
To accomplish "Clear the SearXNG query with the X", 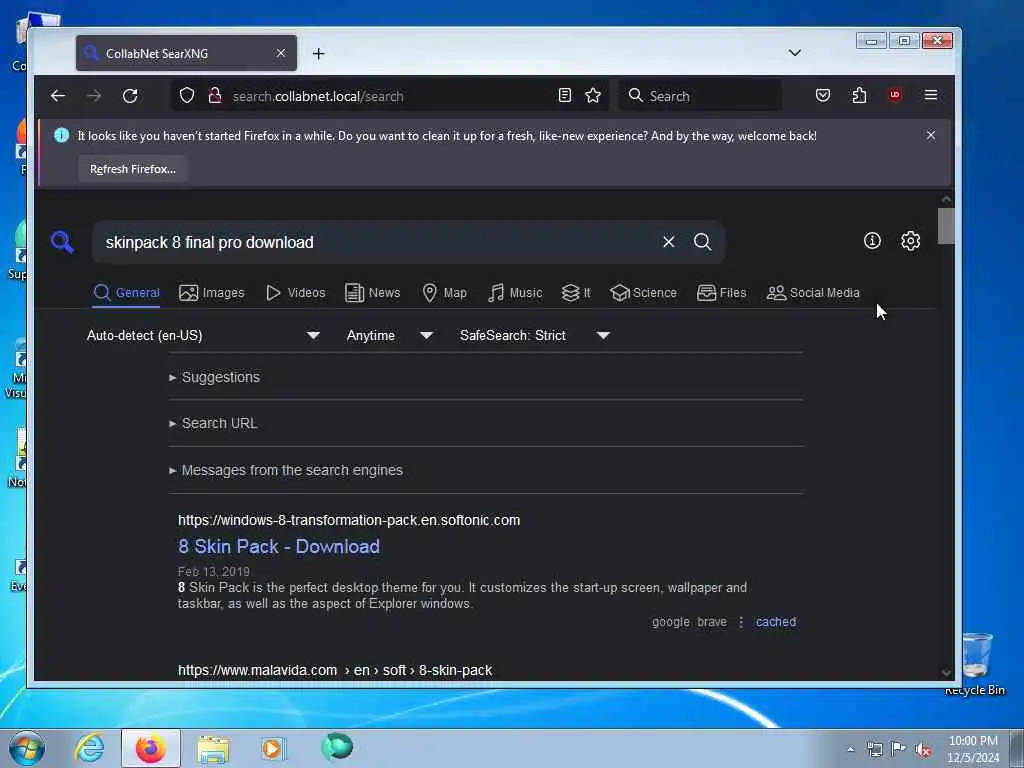I will pos(669,242).
